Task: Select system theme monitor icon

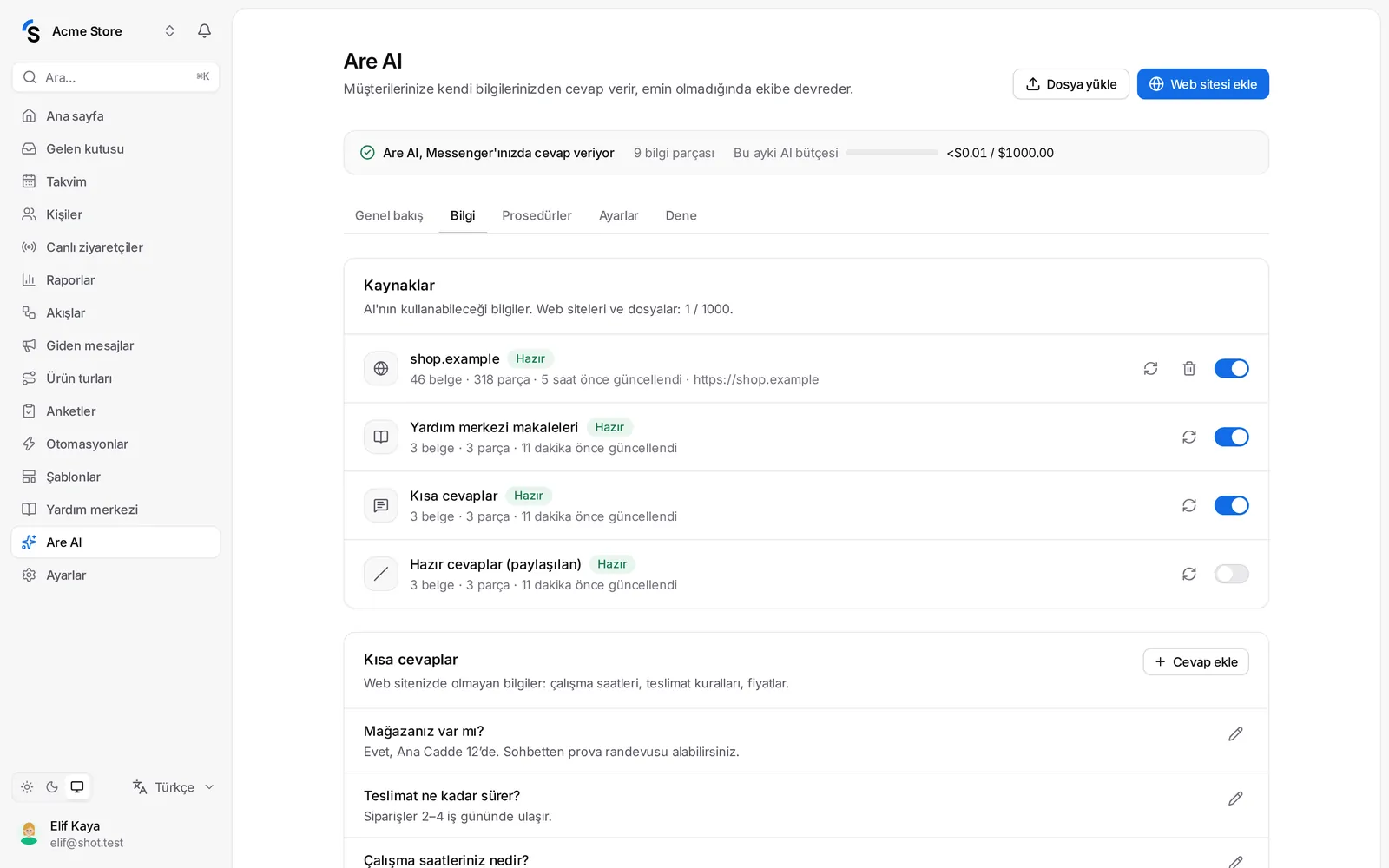Action: pyautogui.click(x=77, y=787)
